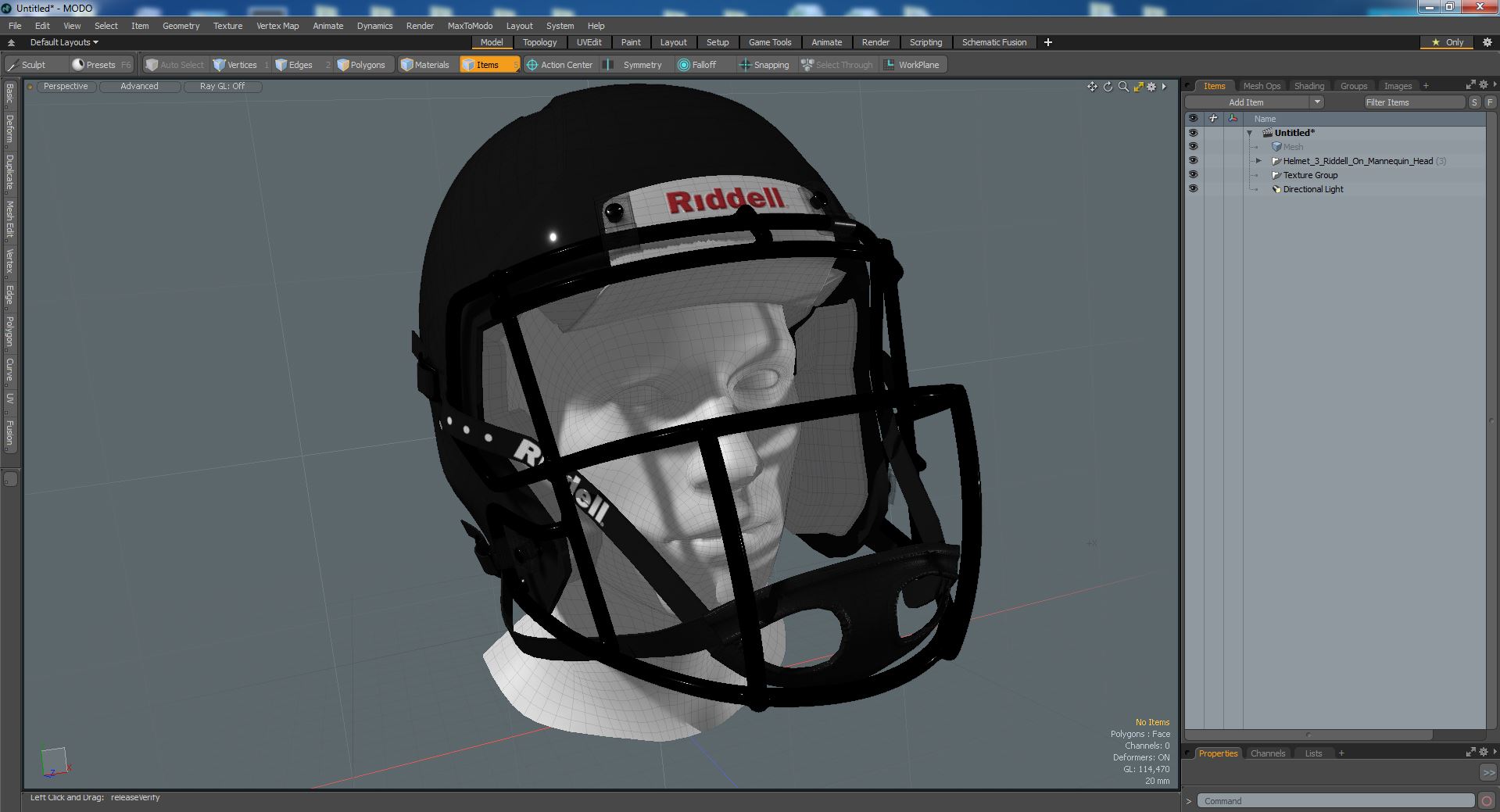
Task: Collapse the Untitled scene tree
Action: [x=1249, y=133]
